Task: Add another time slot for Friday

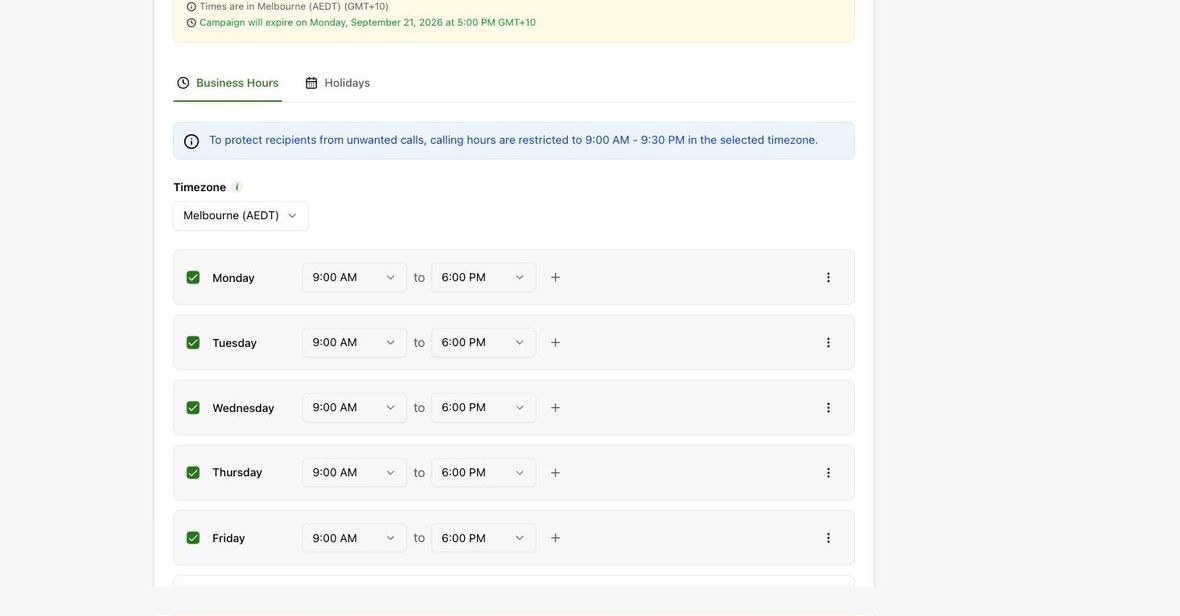Action: [555, 538]
